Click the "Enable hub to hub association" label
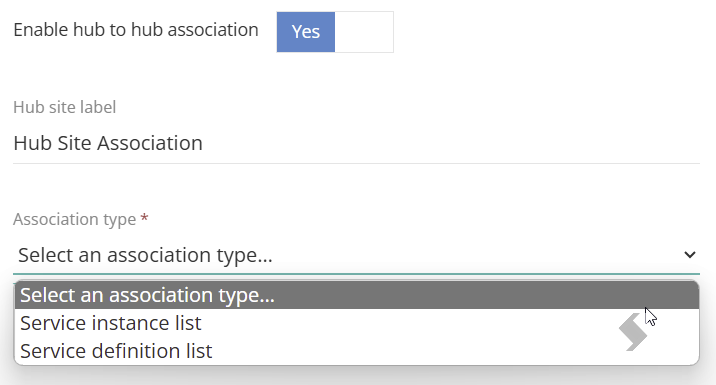 tap(136, 30)
